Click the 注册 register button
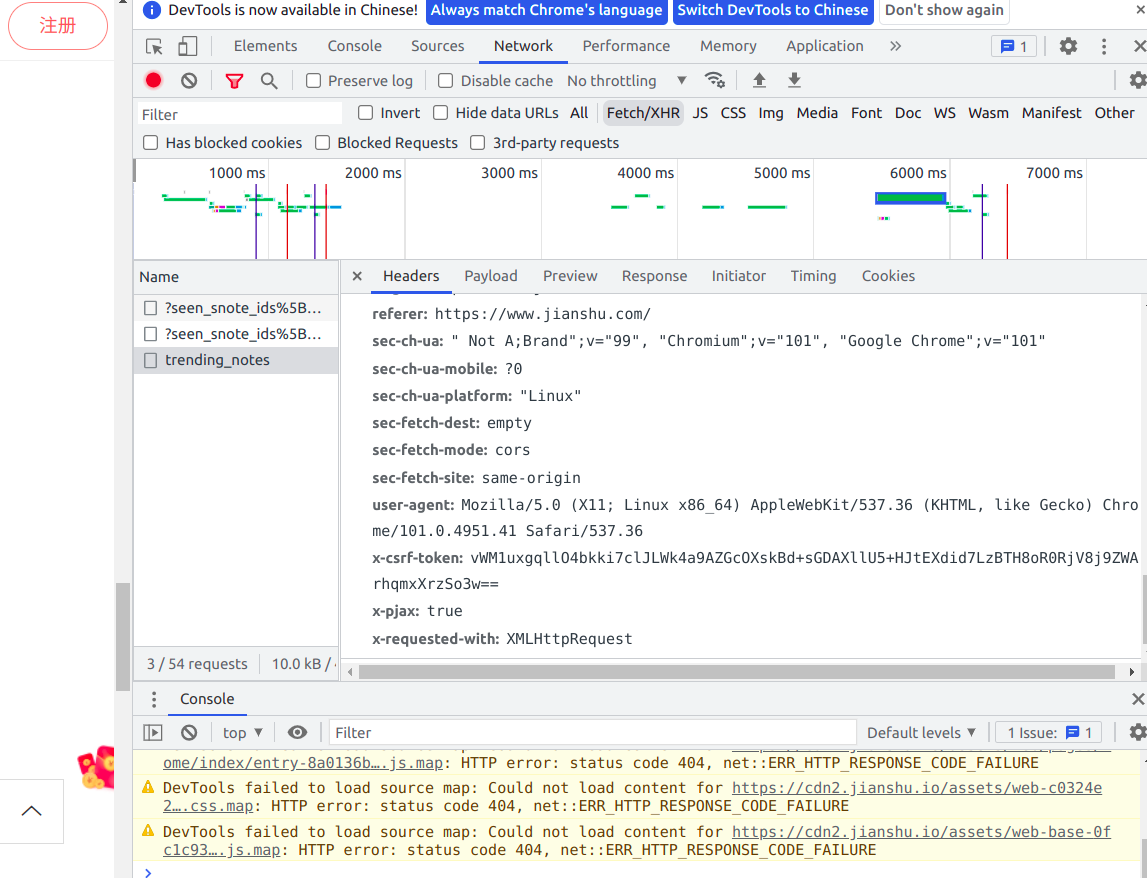Image resolution: width=1147 pixels, height=878 pixels. [x=58, y=26]
